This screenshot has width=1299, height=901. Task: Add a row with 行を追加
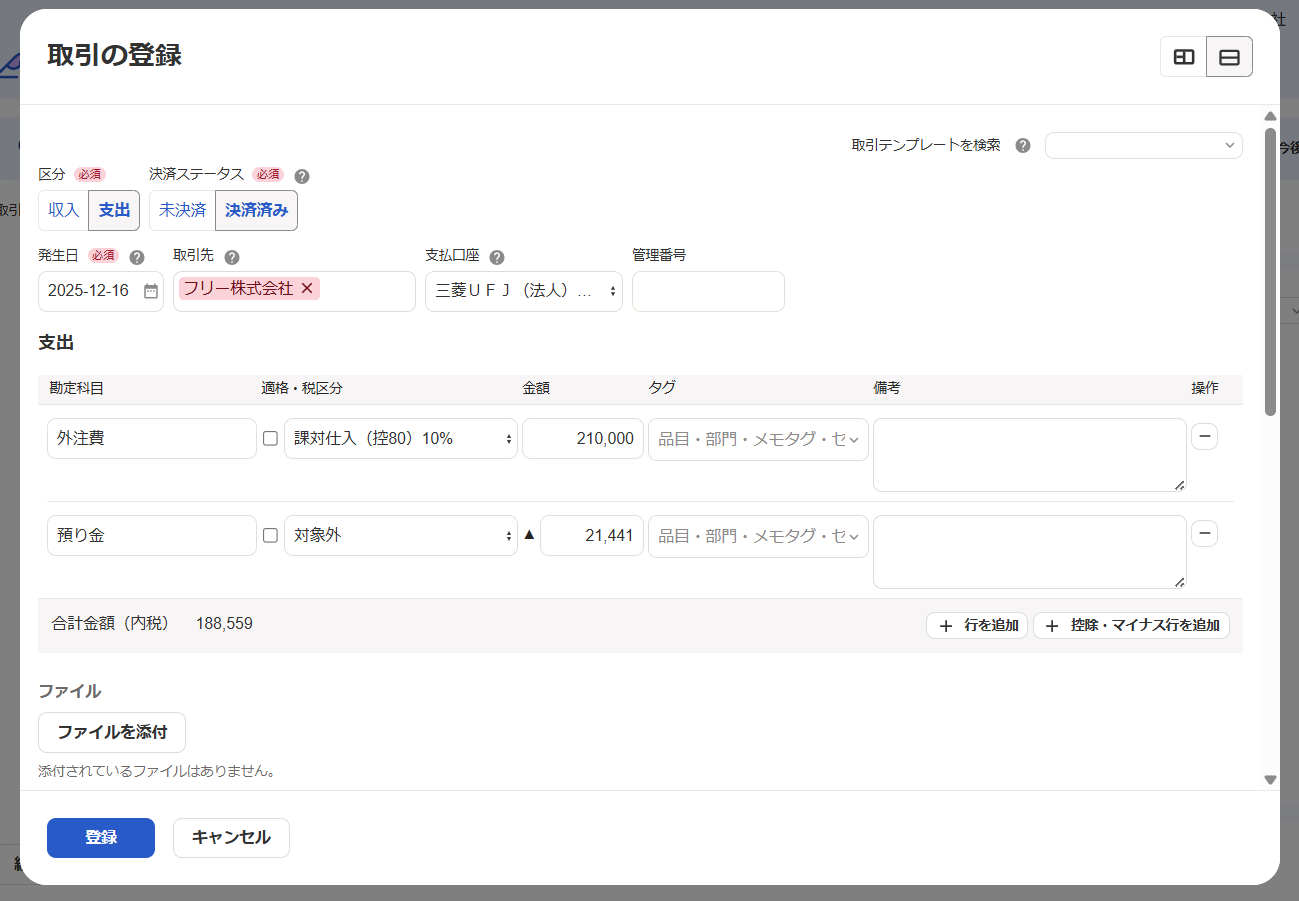click(977, 625)
